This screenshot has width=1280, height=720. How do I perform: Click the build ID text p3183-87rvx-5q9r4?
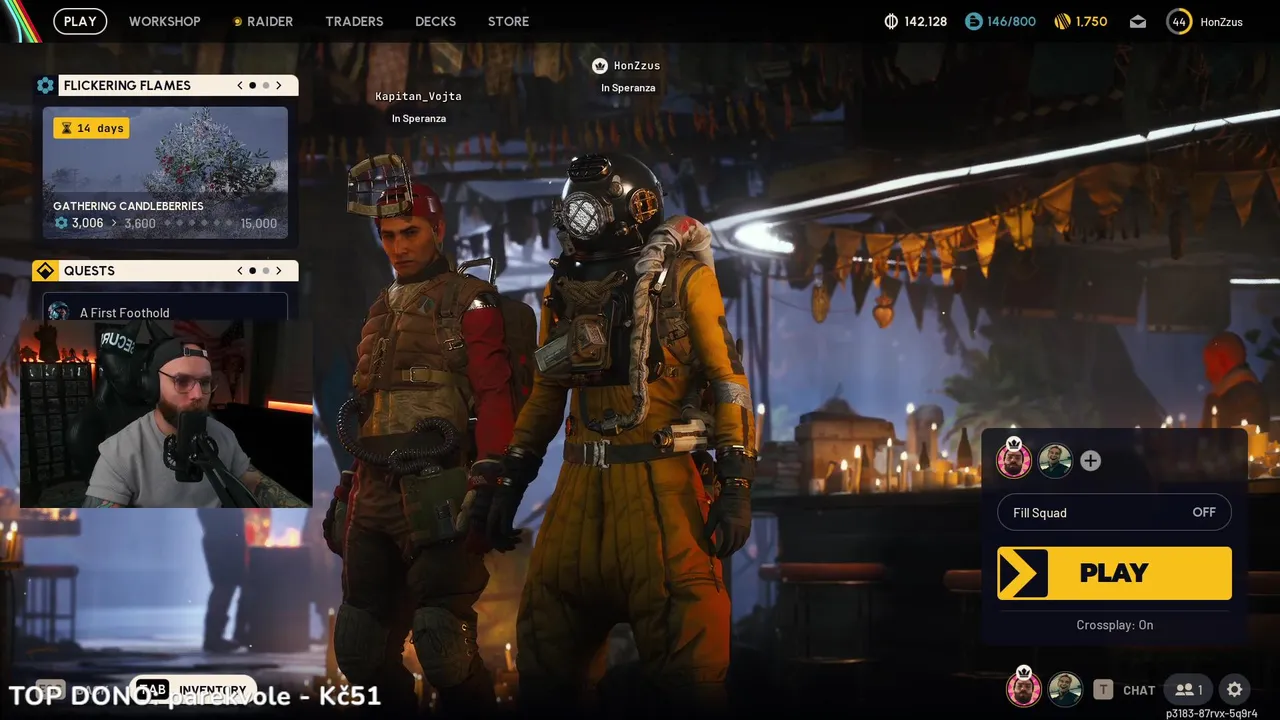click(1211, 713)
